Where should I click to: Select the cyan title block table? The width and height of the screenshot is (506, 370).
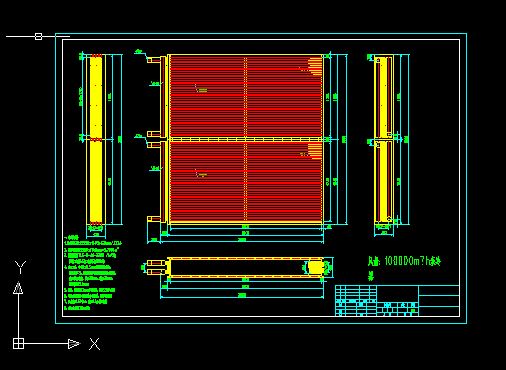tap(397, 300)
